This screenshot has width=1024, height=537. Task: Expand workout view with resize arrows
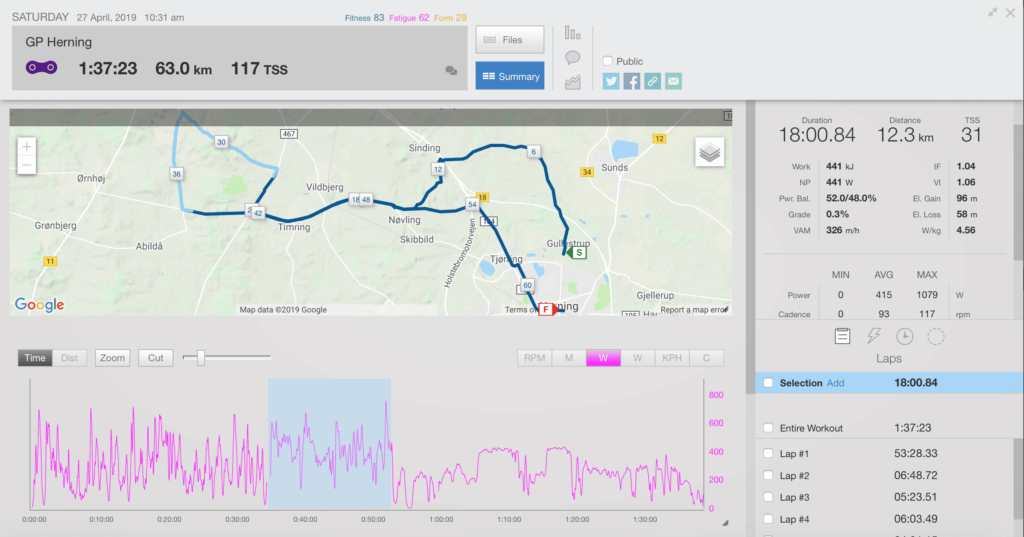[993, 12]
